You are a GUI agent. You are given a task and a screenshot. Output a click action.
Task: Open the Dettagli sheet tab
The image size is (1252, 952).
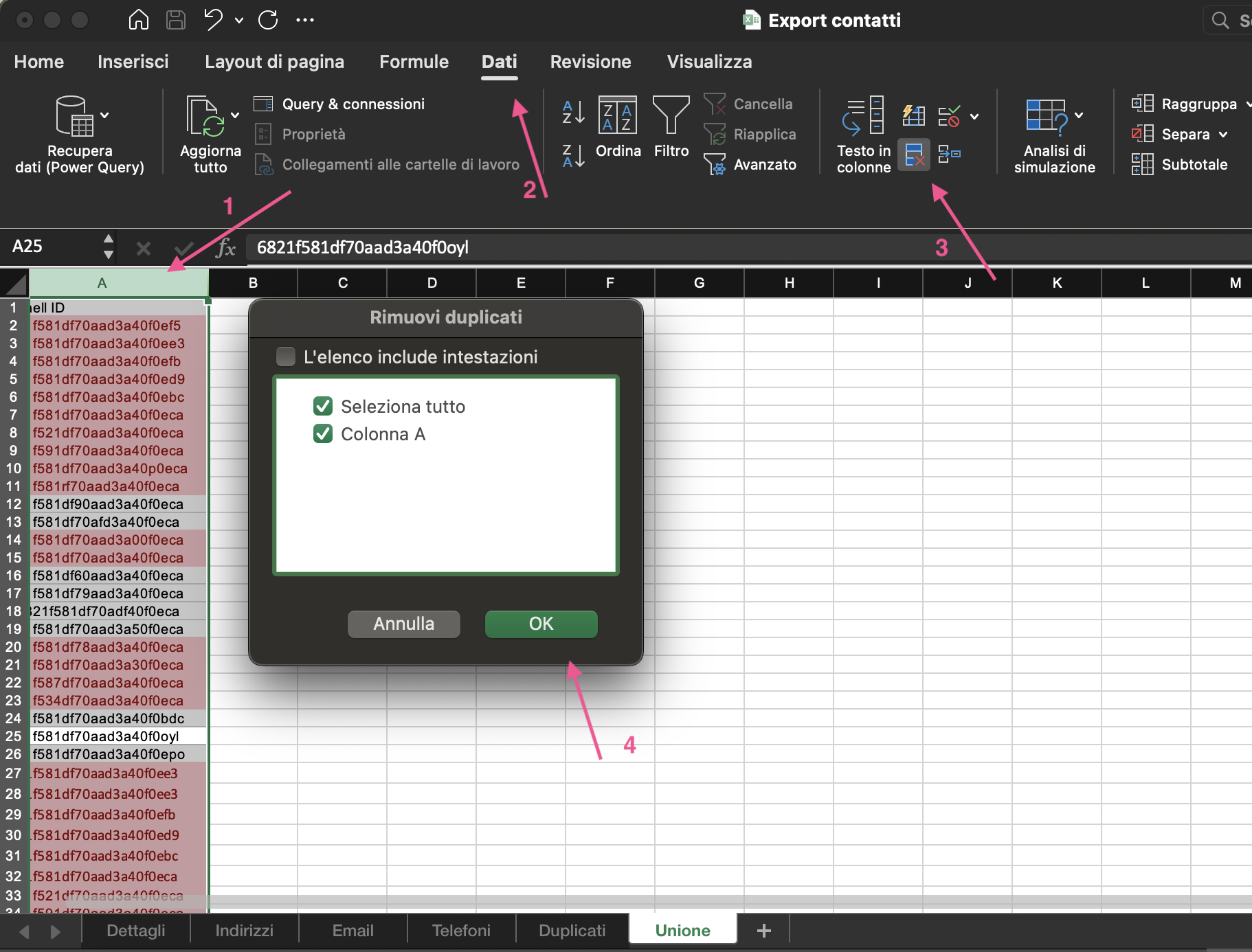pos(136,931)
